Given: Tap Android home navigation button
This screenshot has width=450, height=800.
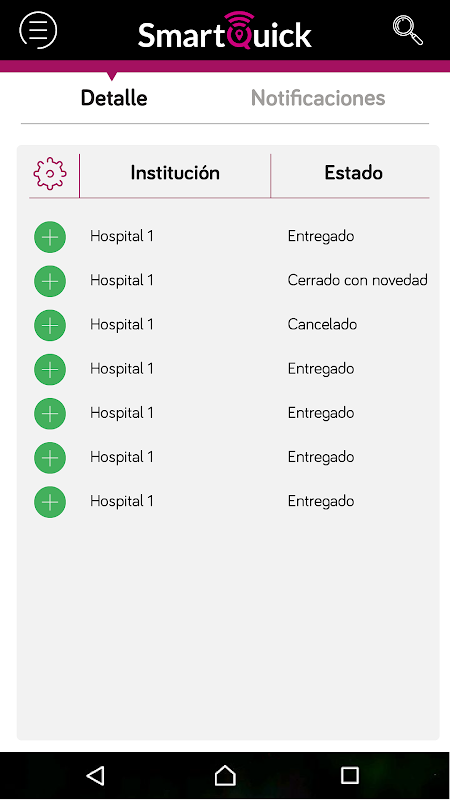Looking at the screenshot, I should point(225,775).
